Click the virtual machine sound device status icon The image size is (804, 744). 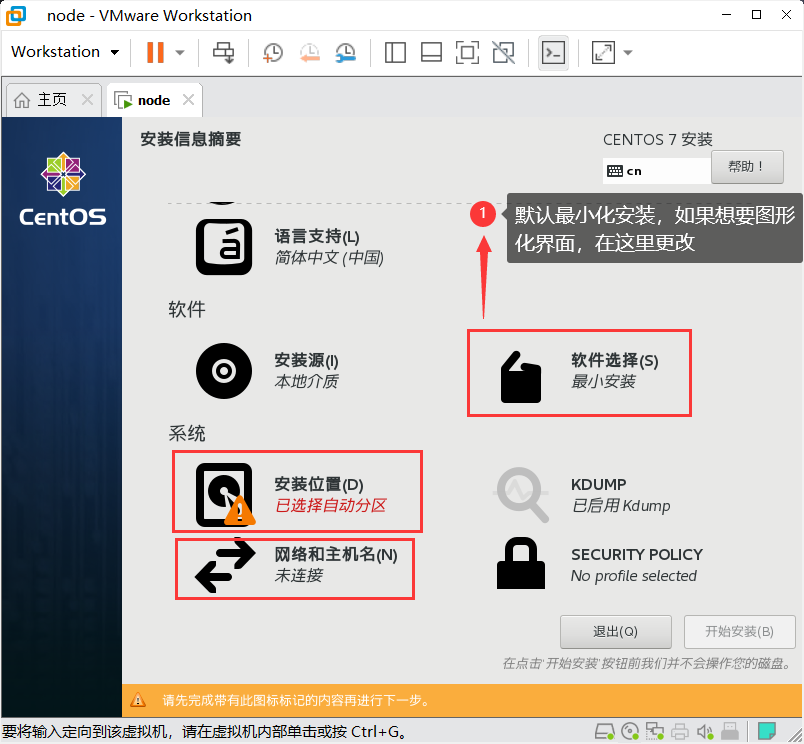pos(705,731)
